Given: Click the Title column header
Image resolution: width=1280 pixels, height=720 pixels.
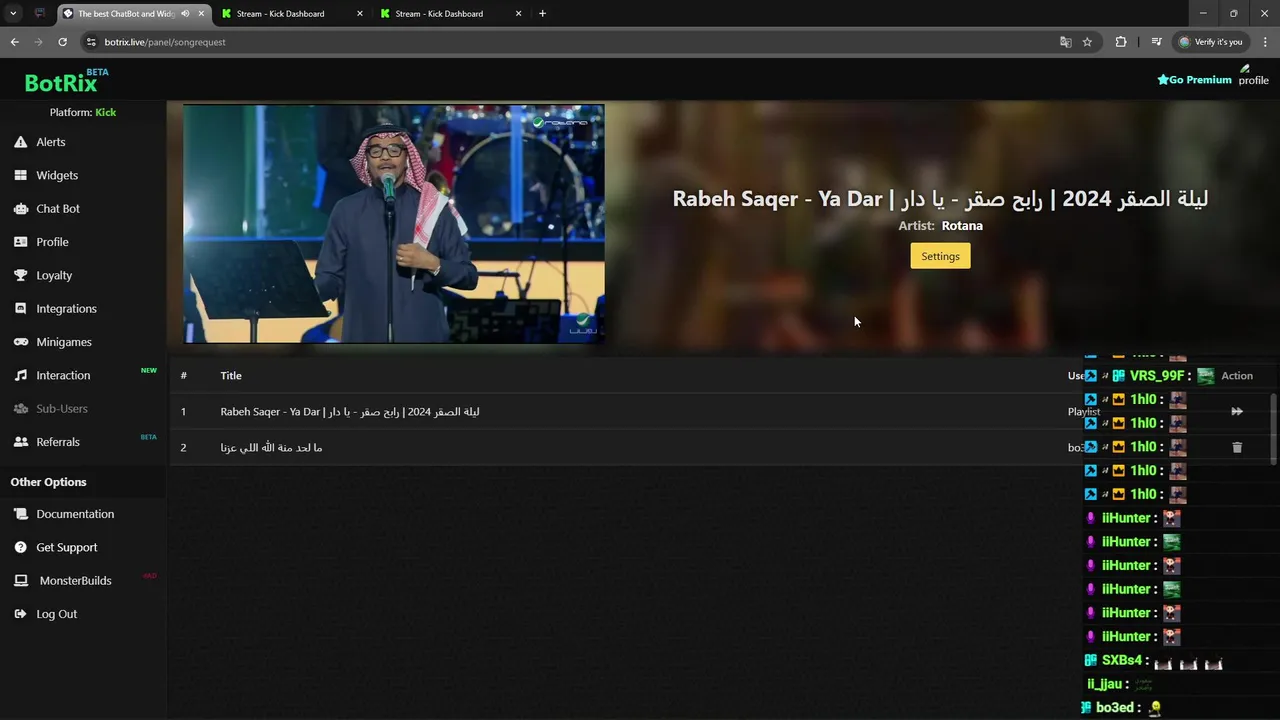Looking at the screenshot, I should pos(231,375).
